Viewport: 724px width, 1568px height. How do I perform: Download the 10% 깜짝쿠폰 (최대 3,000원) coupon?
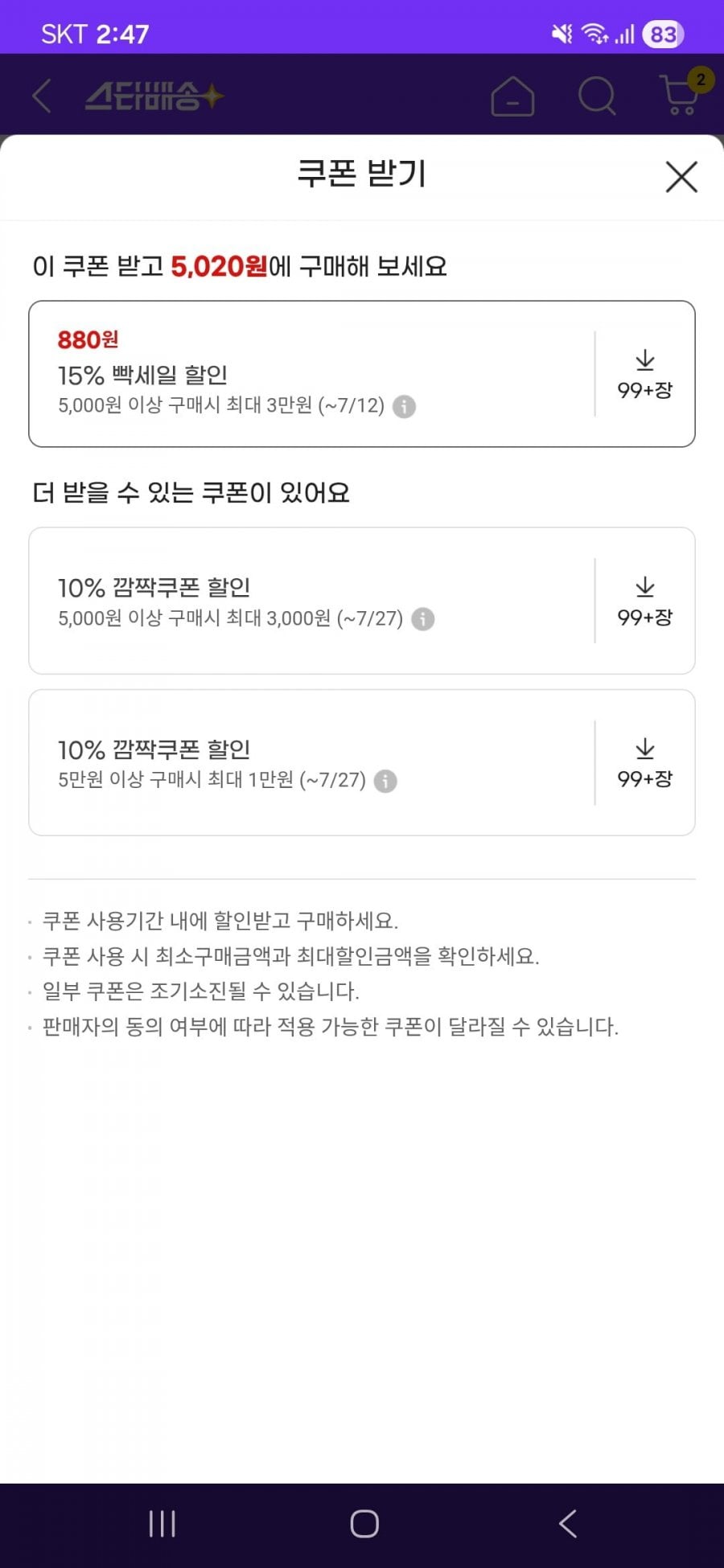click(644, 601)
